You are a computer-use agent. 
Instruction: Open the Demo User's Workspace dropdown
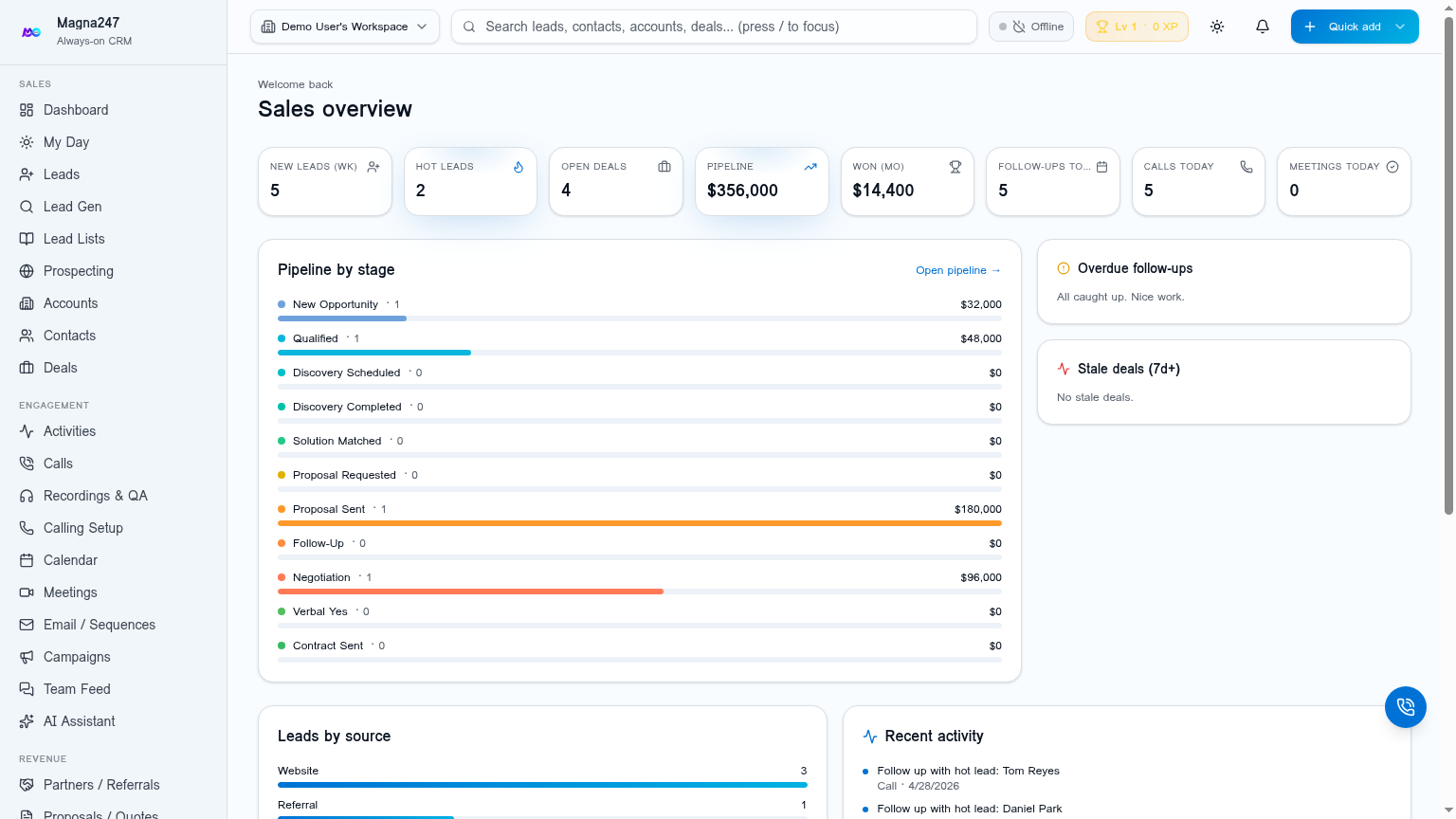(x=345, y=27)
